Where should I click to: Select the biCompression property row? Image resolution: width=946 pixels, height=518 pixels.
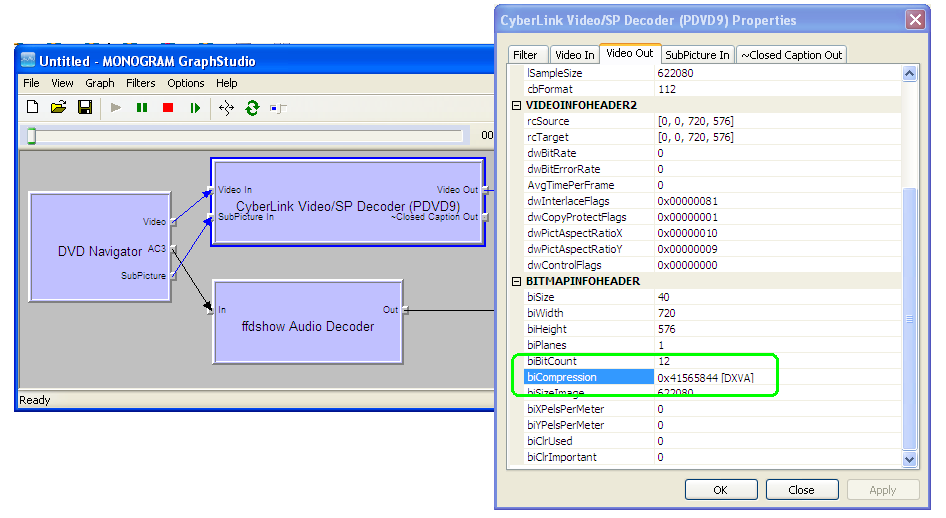pos(712,377)
